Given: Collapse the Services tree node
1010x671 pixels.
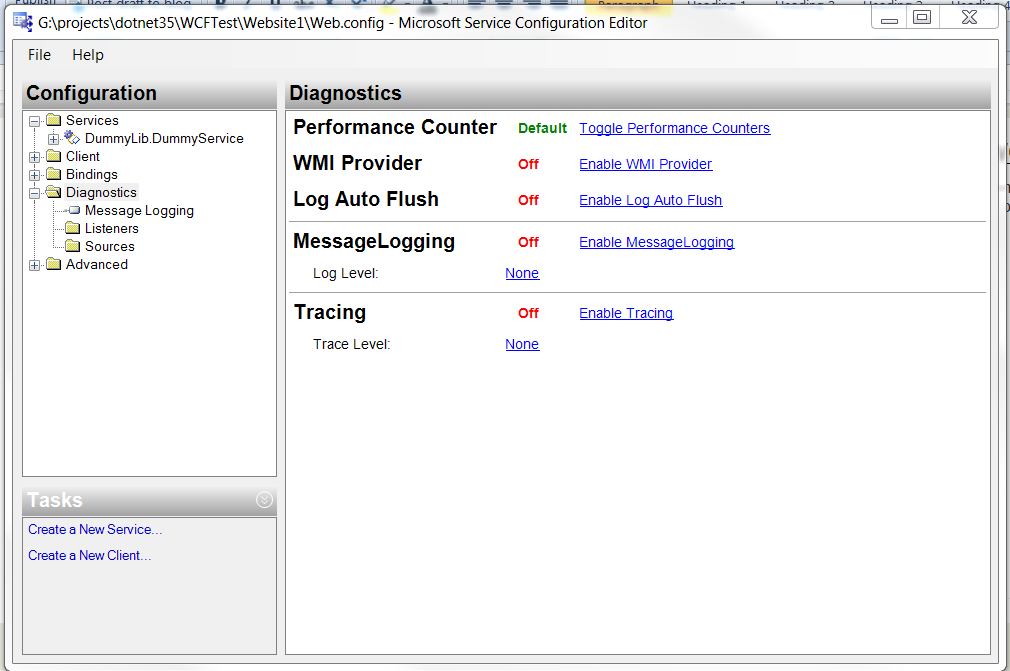Looking at the screenshot, I should [x=35, y=121].
